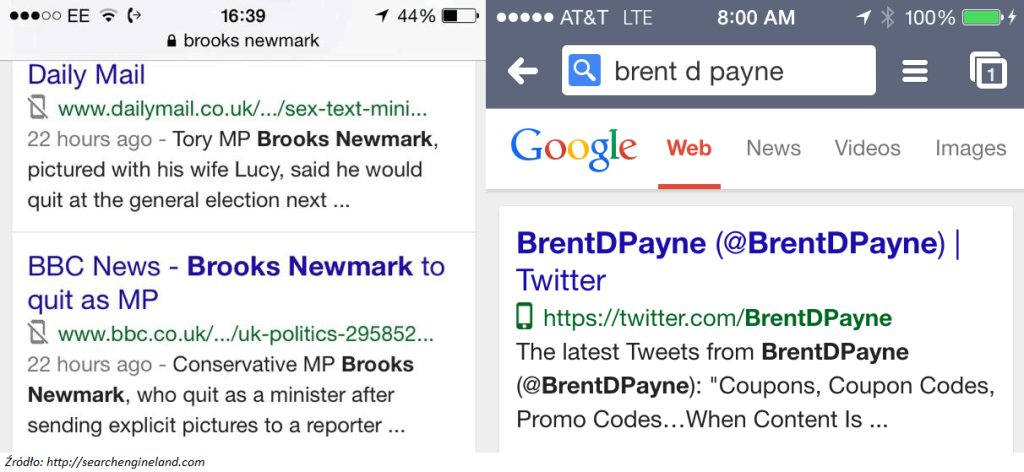1024x472 pixels.
Task: Tap the Google logo
Action: [x=574, y=149]
